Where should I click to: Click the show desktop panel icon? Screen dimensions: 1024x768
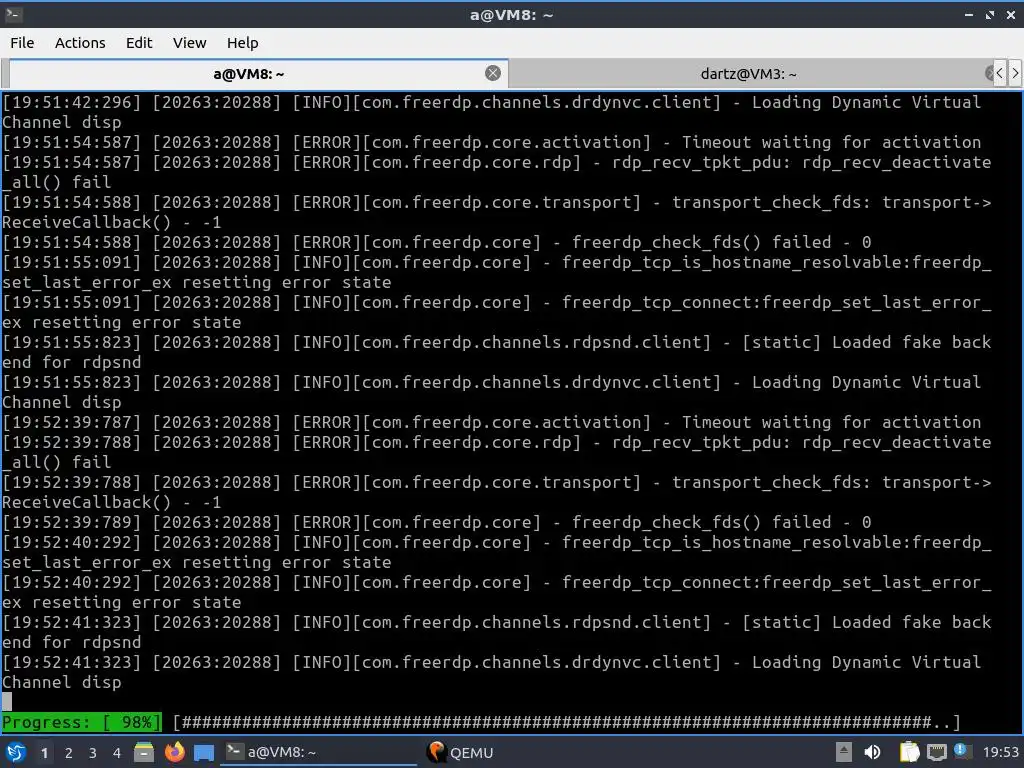coord(204,752)
